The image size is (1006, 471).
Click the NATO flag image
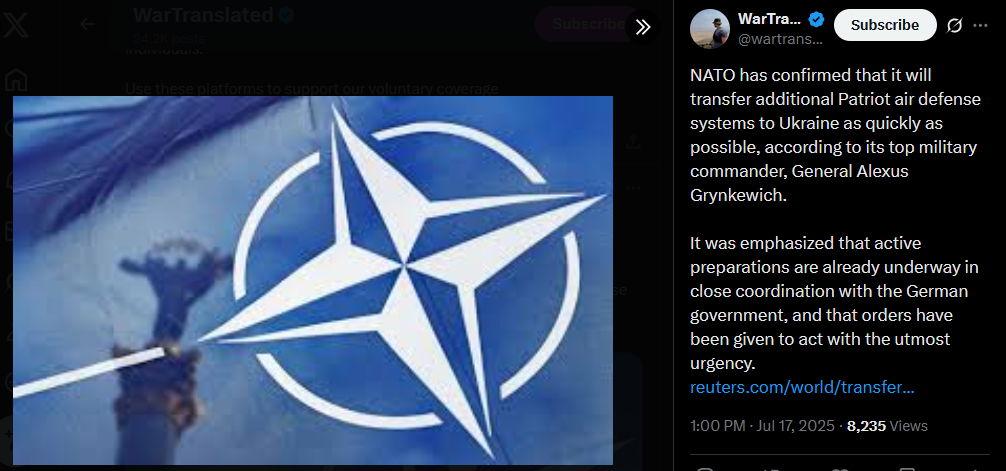point(313,280)
